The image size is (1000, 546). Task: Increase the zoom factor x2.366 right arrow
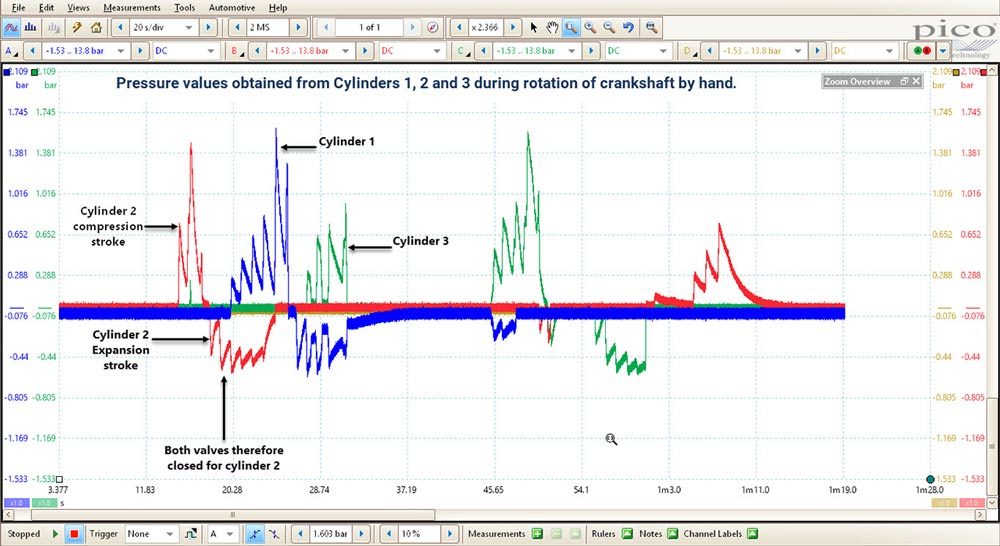point(513,27)
